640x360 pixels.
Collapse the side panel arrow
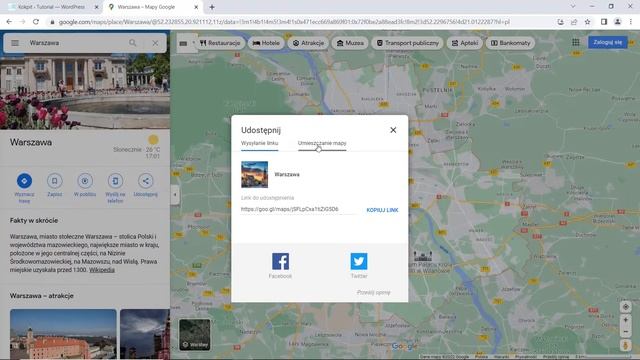click(175, 194)
